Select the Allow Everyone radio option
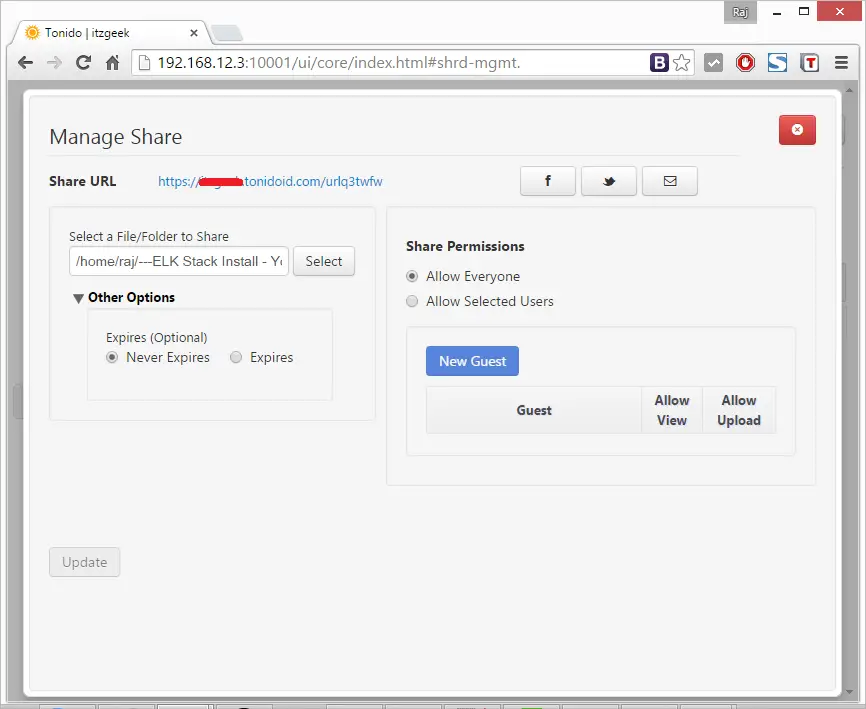 [x=412, y=276]
